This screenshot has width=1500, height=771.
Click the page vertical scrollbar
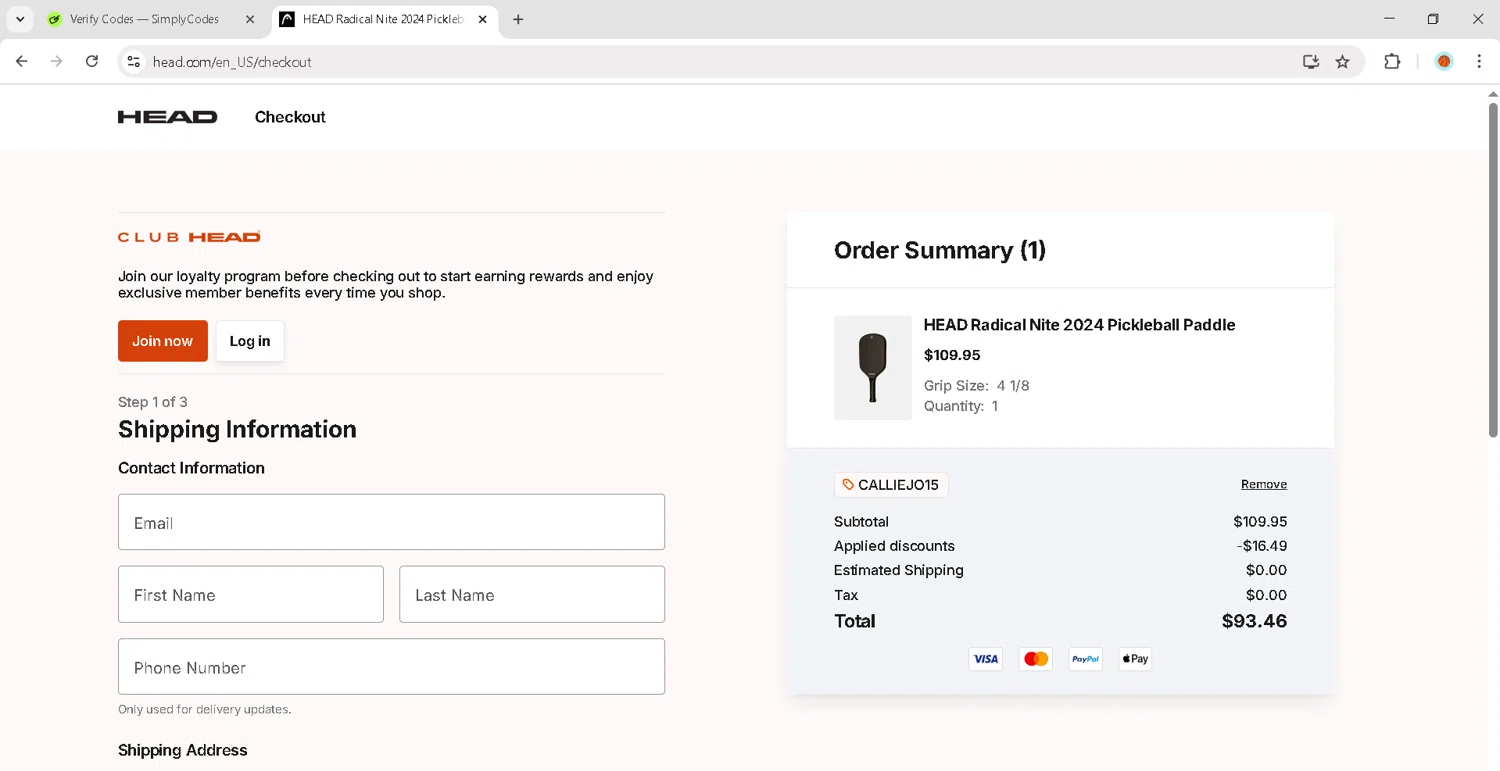click(x=1493, y=270)
